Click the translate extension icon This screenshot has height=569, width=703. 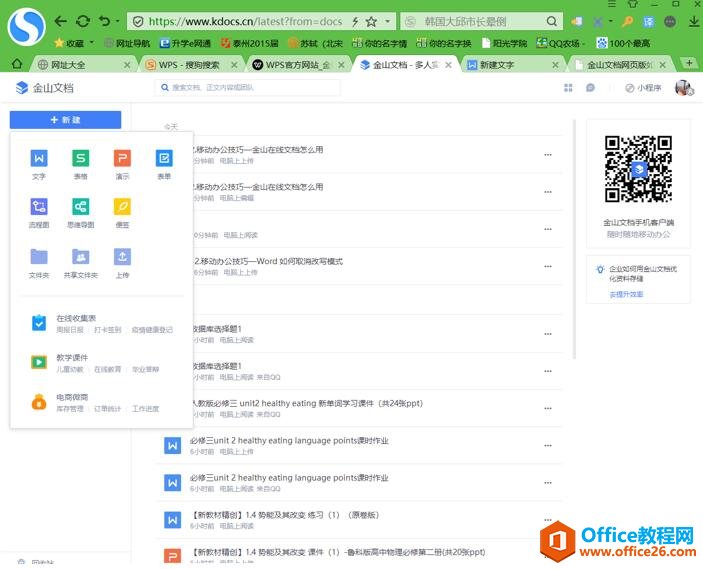pos(648,22)
